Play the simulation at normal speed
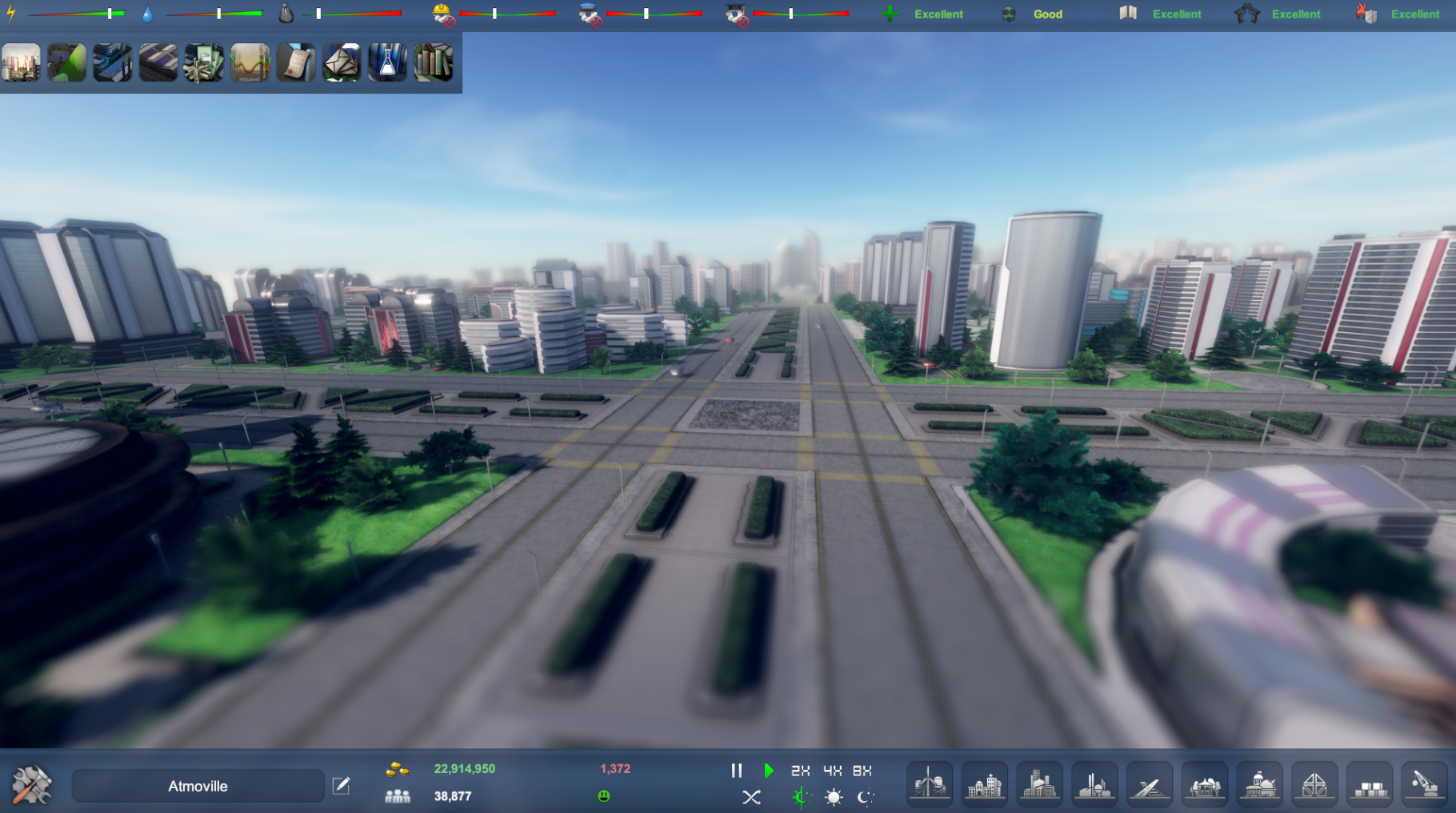 pos(769,771)
